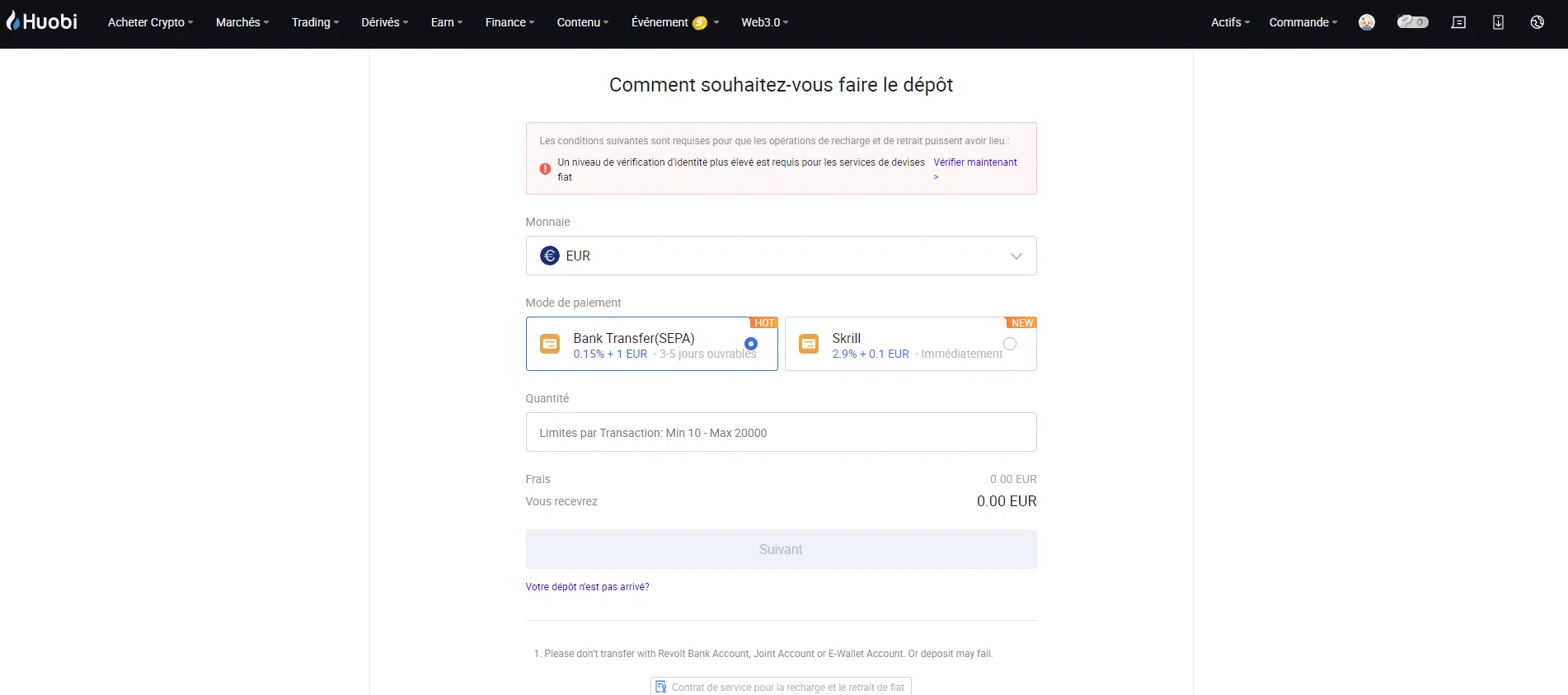Click the euro currency symbol icon

click(550, 256)
